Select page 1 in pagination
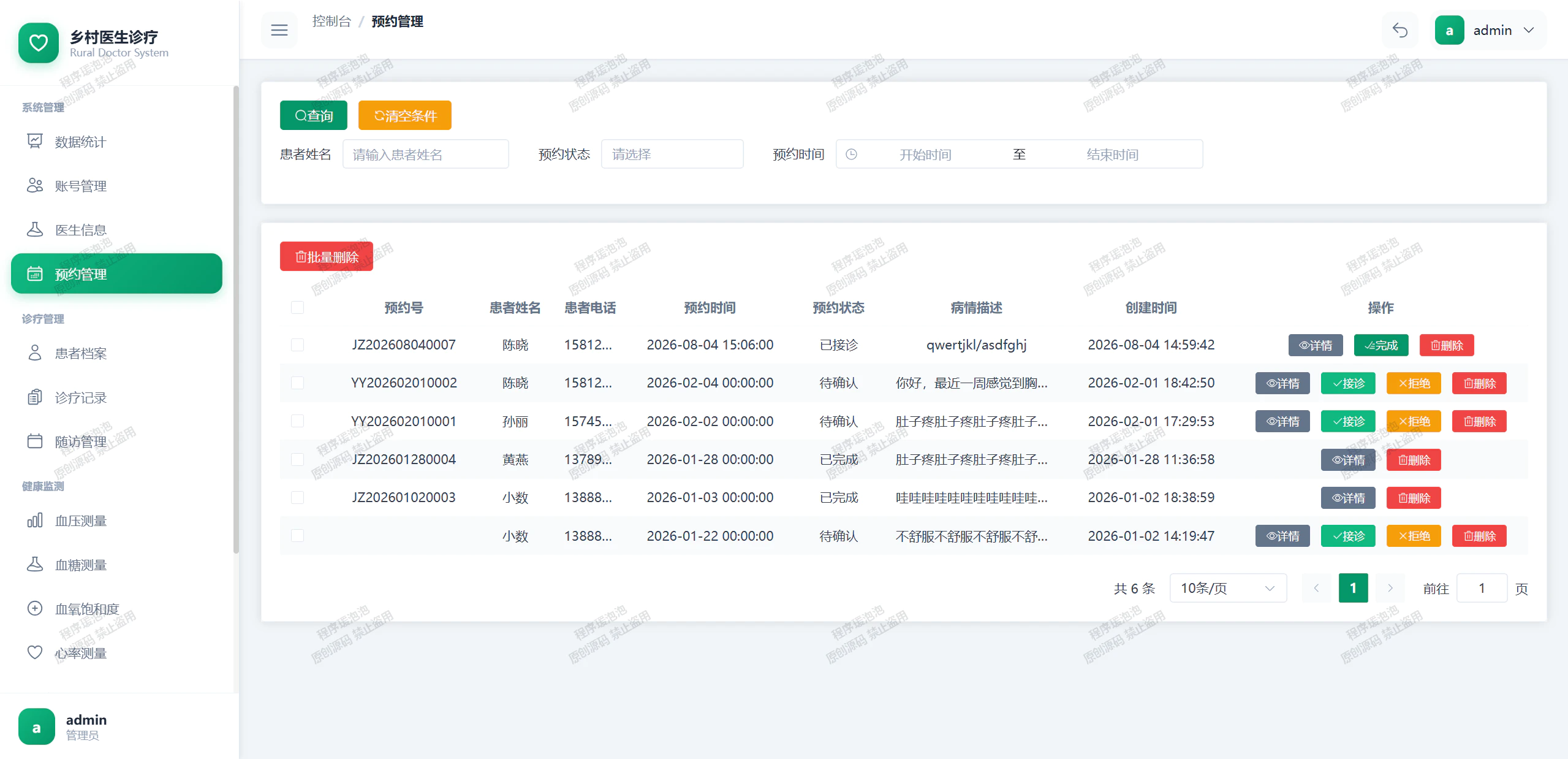1568x759 pixels. point(1353,588)
